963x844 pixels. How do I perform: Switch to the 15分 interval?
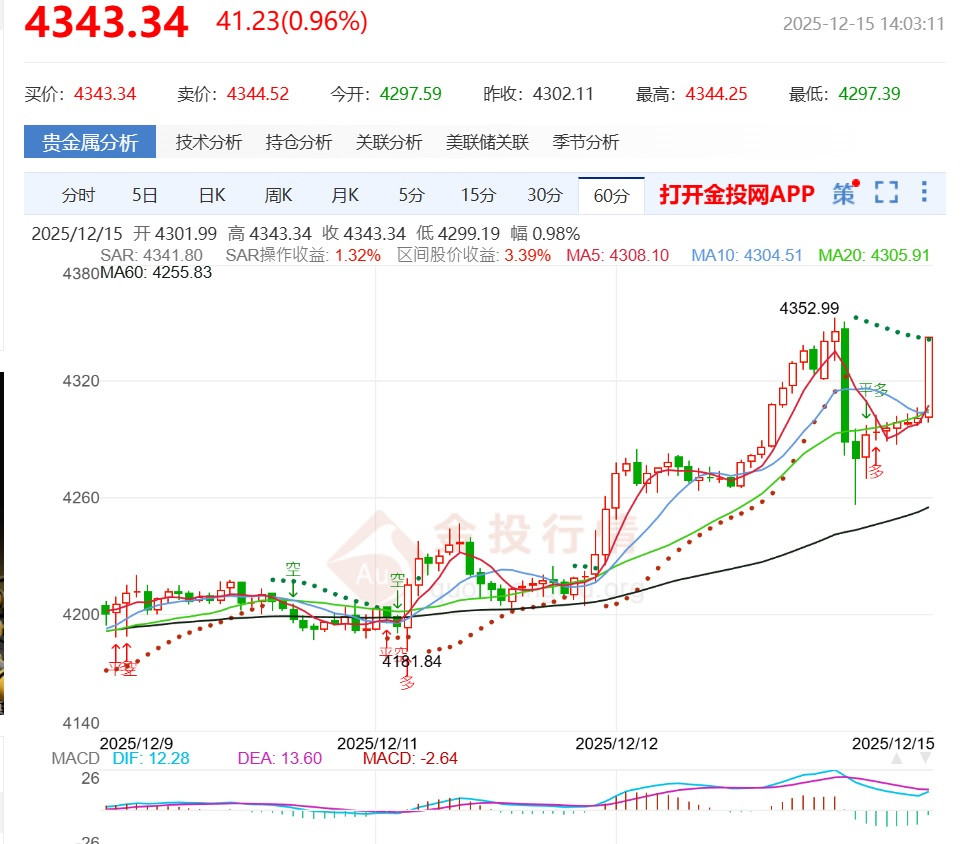pos(476,195)
